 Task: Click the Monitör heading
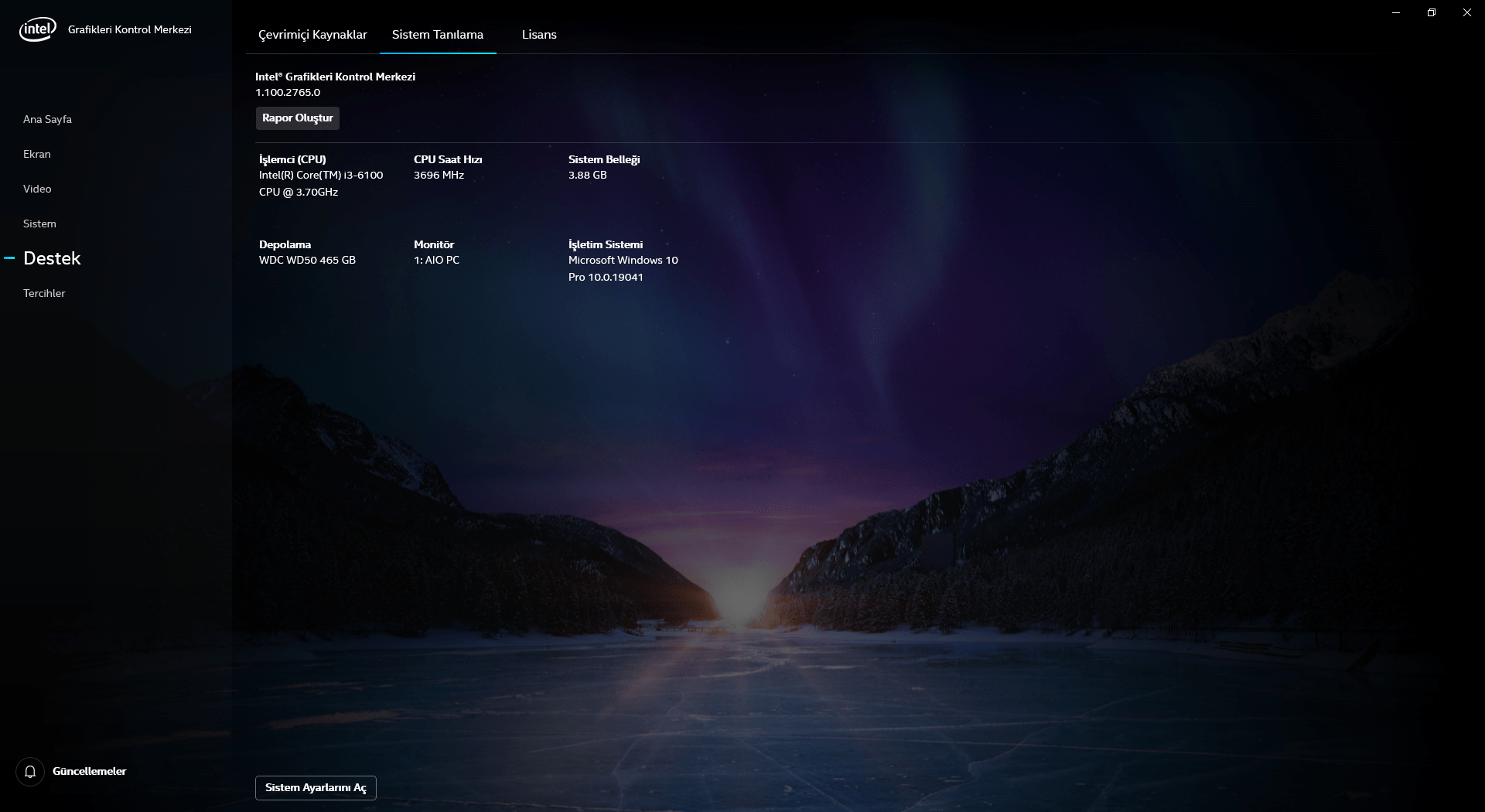point(434,244)
